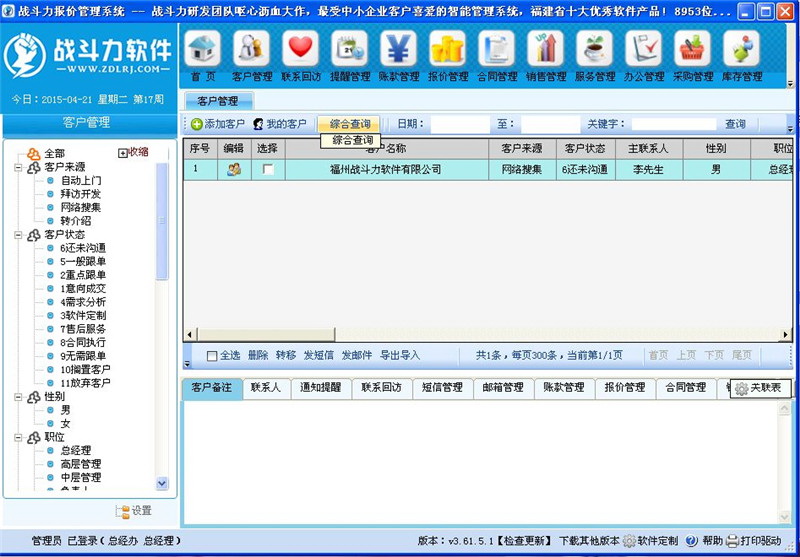Click the start date input field
The image size is (800, 557).
coord(460,124)
